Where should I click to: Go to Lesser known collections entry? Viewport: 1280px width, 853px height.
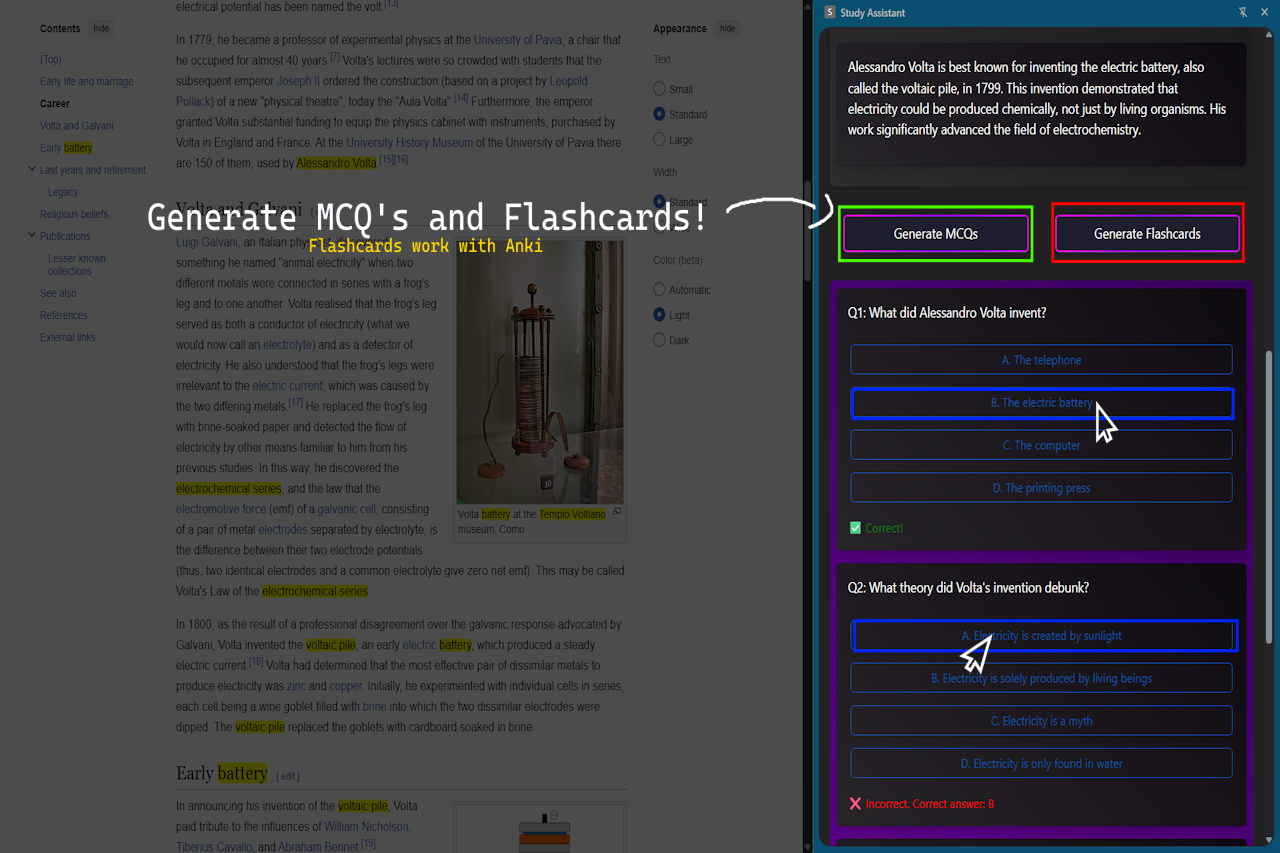pyautogui.click(x=76, y=265)
